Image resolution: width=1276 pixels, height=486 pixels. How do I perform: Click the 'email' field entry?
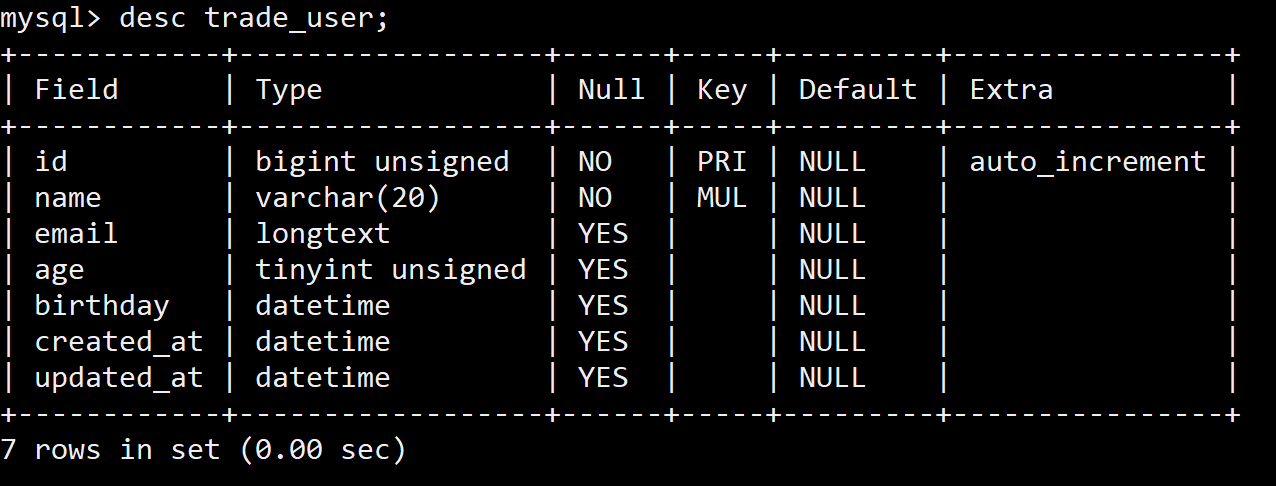(x=76, y=234)
